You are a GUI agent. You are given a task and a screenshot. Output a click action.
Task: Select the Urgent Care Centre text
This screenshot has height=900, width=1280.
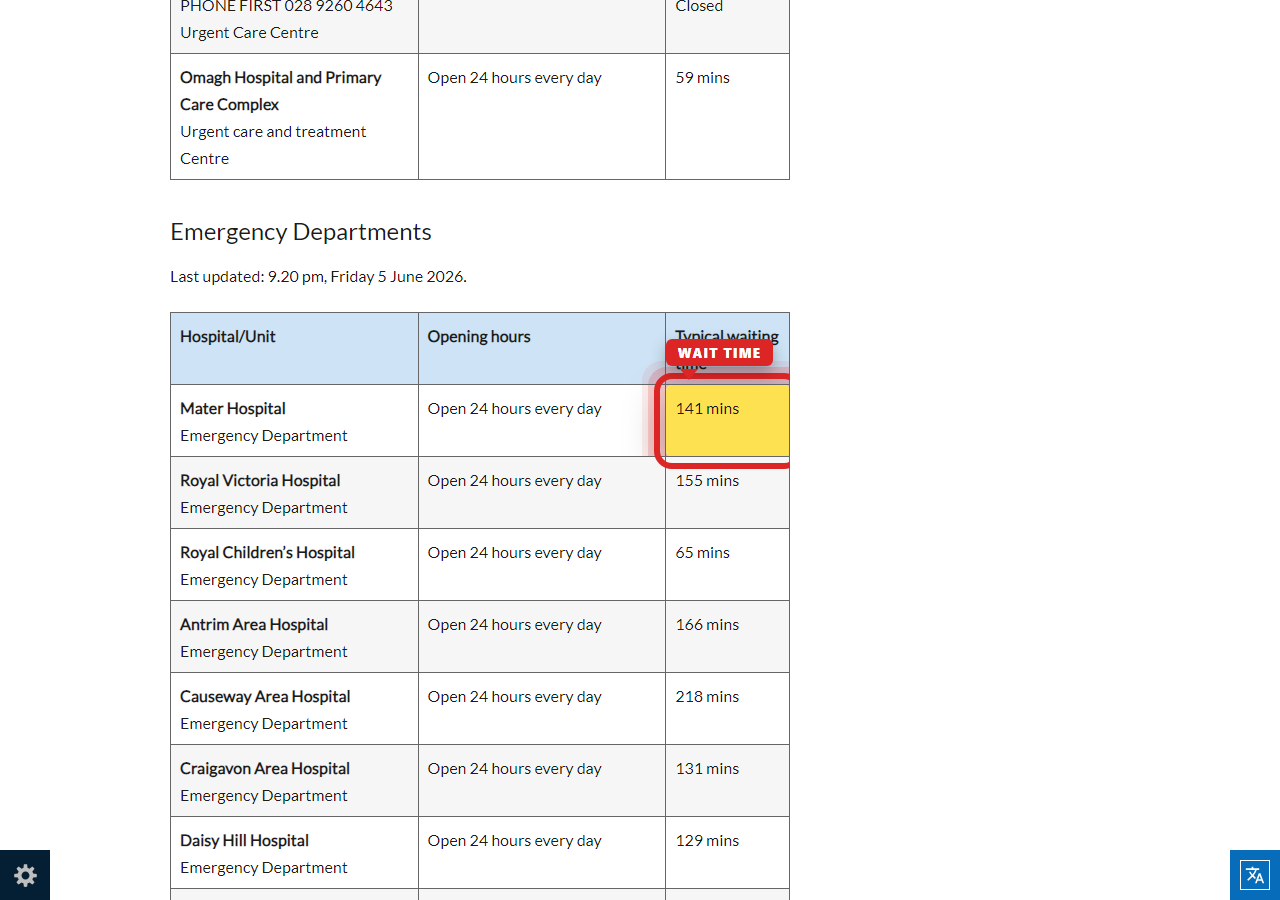pos(249,32)
